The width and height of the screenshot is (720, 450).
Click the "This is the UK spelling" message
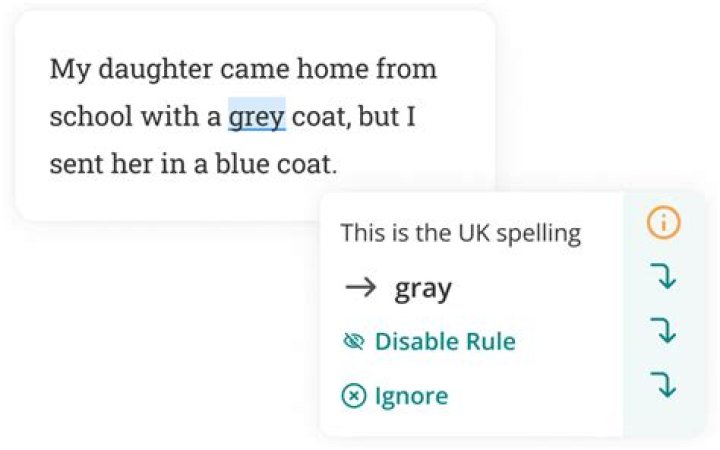coord(460,233)
